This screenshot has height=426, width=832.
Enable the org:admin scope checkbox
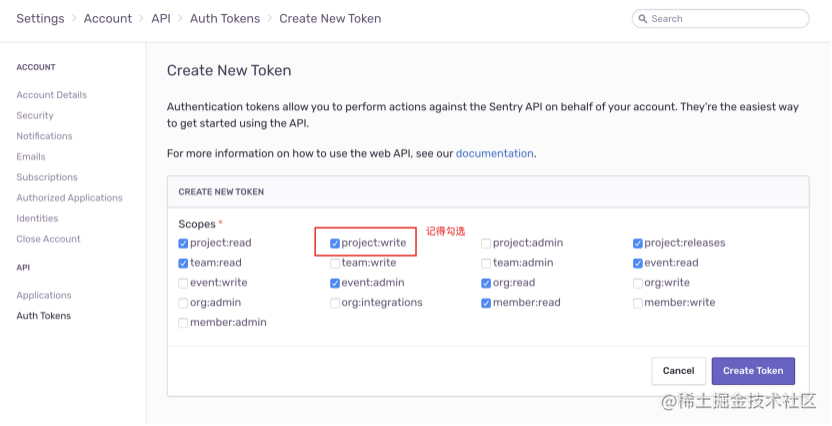click(x=183, y=303)
